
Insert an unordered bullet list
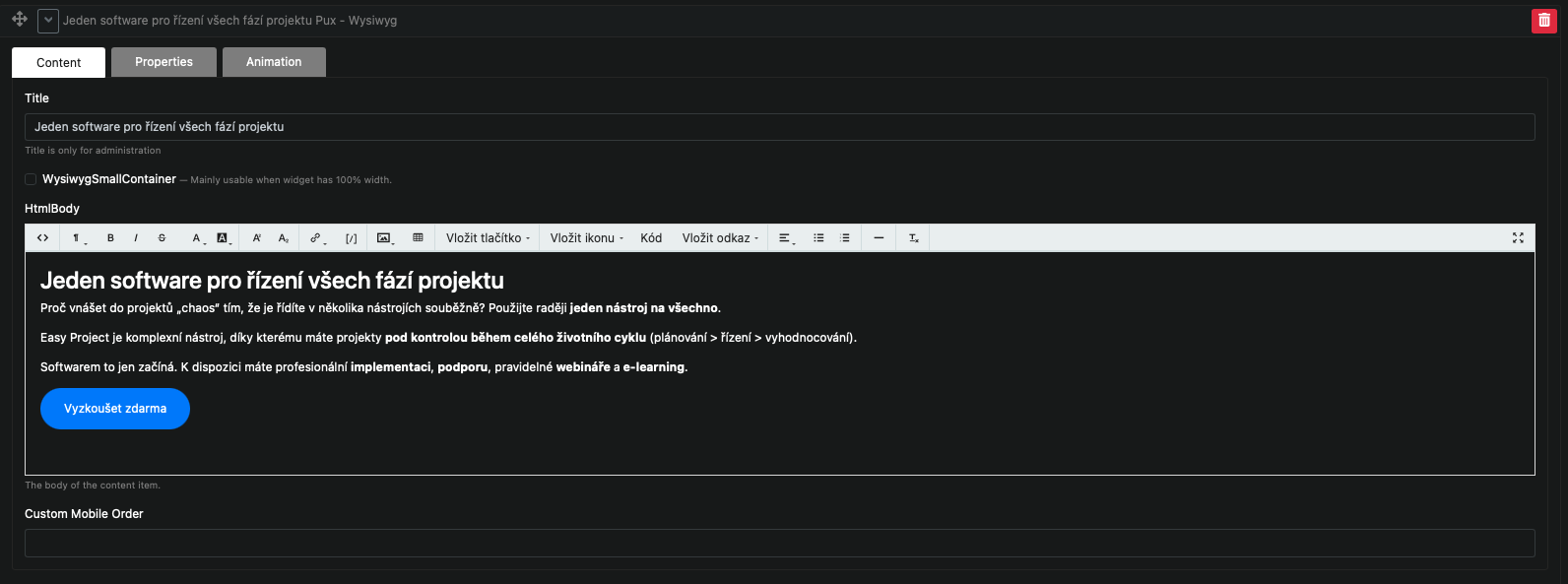[x=818, y=238]
